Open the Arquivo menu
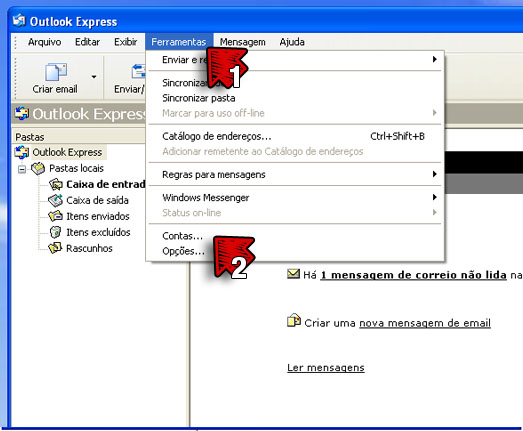This screenshot has width=523, height=431. tap(45, 42)
